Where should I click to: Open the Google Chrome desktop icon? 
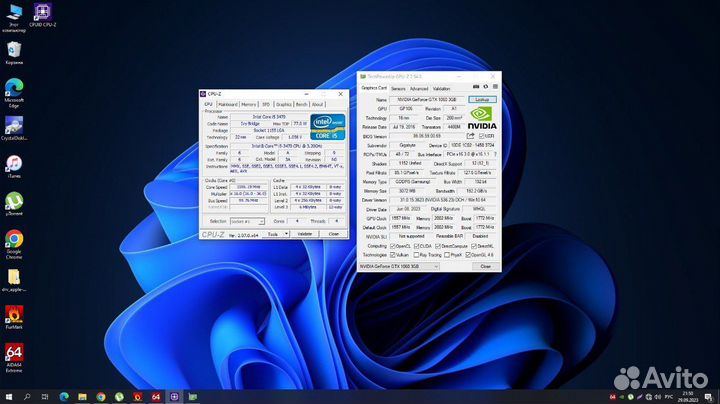click(x=14, y=239)
